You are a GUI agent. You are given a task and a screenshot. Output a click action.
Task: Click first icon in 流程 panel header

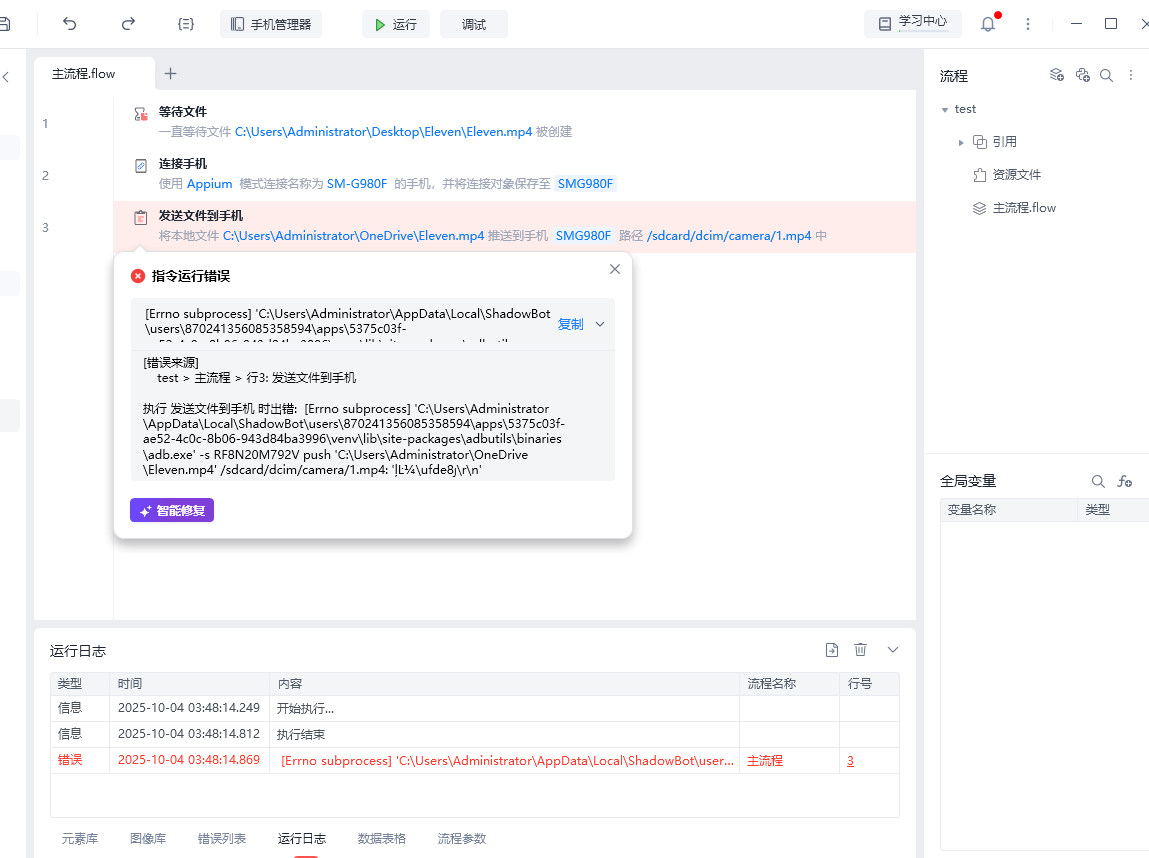(1057, 75)
